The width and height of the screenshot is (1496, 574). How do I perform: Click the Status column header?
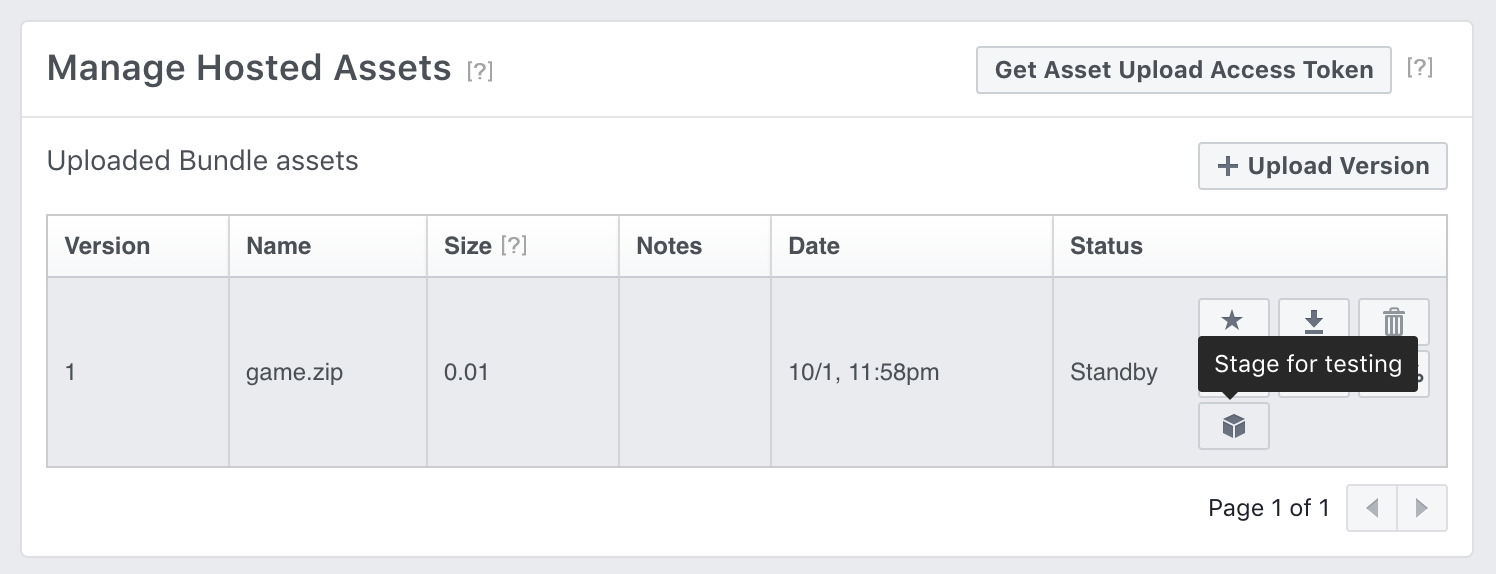pyautogui.click(x=1106, y=246)
